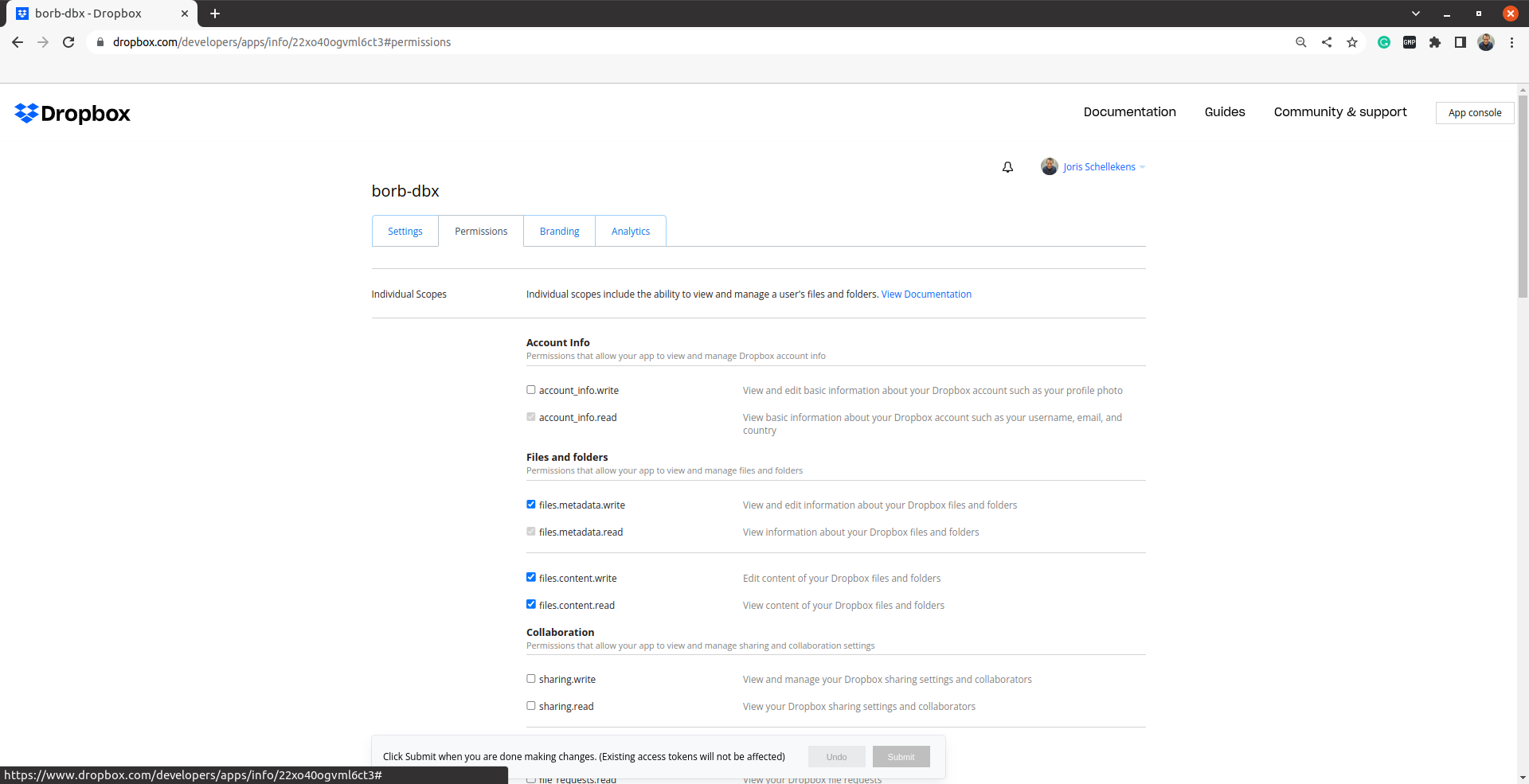Click the Dropbox logo

(x=72, y=114)
